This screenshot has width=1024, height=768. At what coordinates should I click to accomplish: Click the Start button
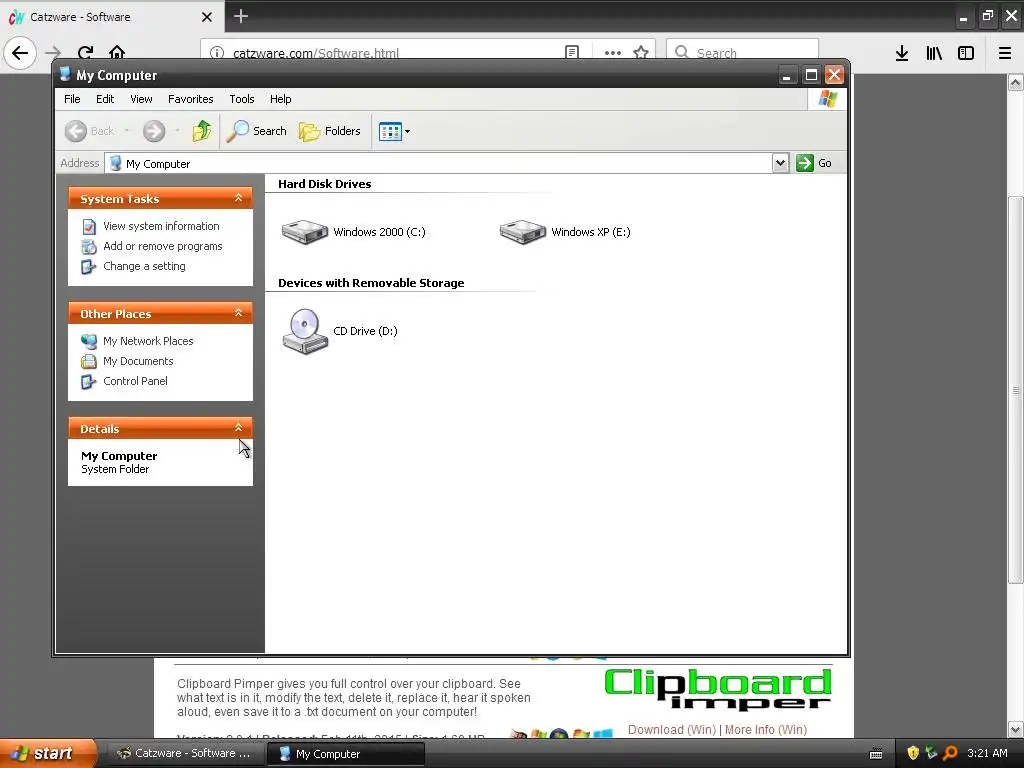point(47,753)
